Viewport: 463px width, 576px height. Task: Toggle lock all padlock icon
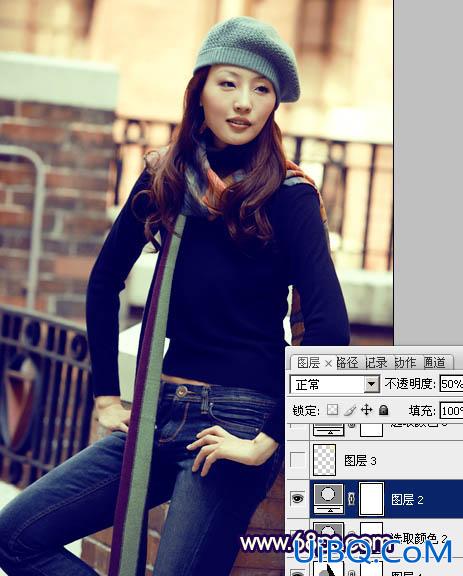pos(383,410)
